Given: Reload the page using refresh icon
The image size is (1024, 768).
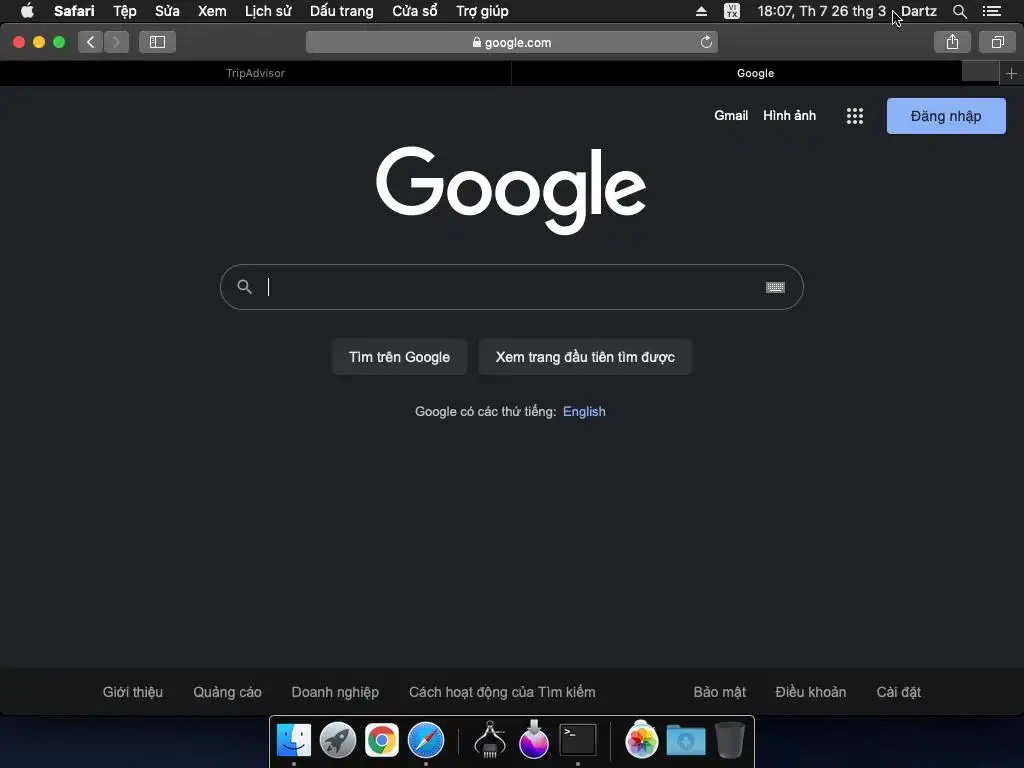Looking at the screenshot, I should coord(706,42).
